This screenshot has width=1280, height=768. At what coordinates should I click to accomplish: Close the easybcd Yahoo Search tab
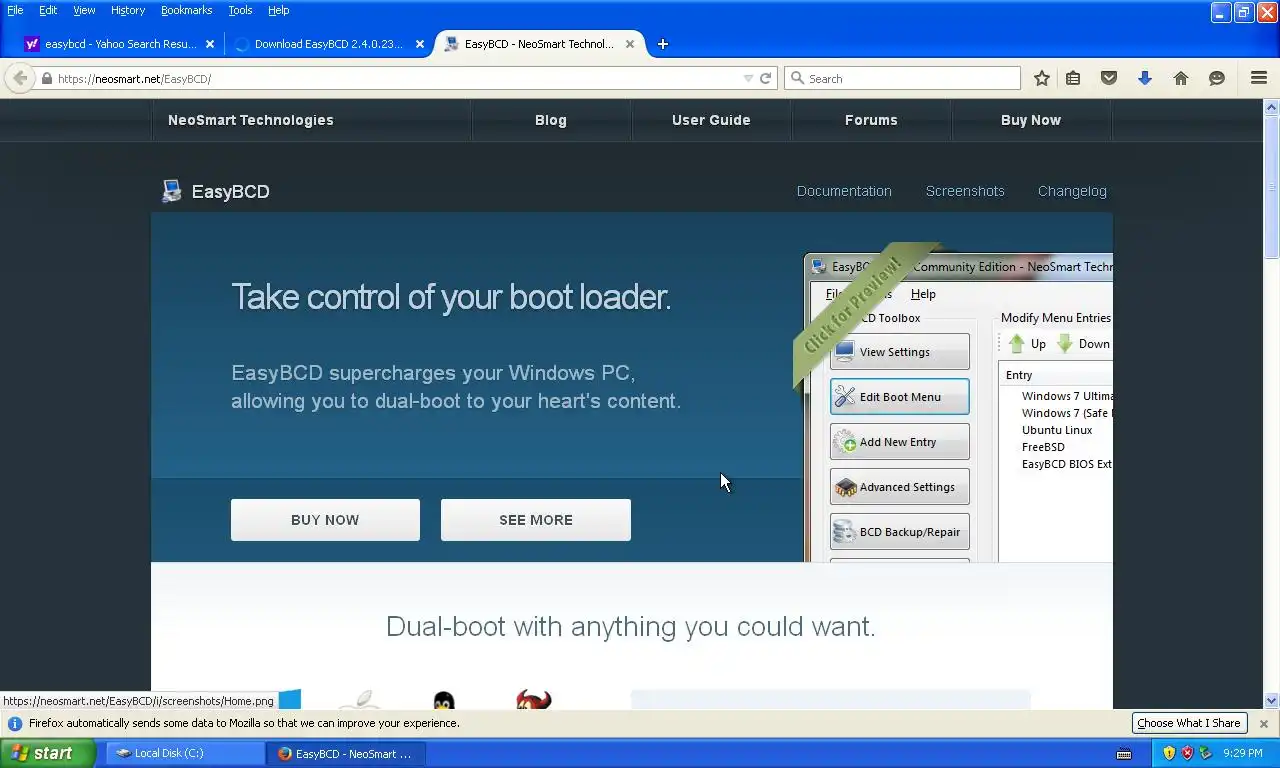point(210,44)
